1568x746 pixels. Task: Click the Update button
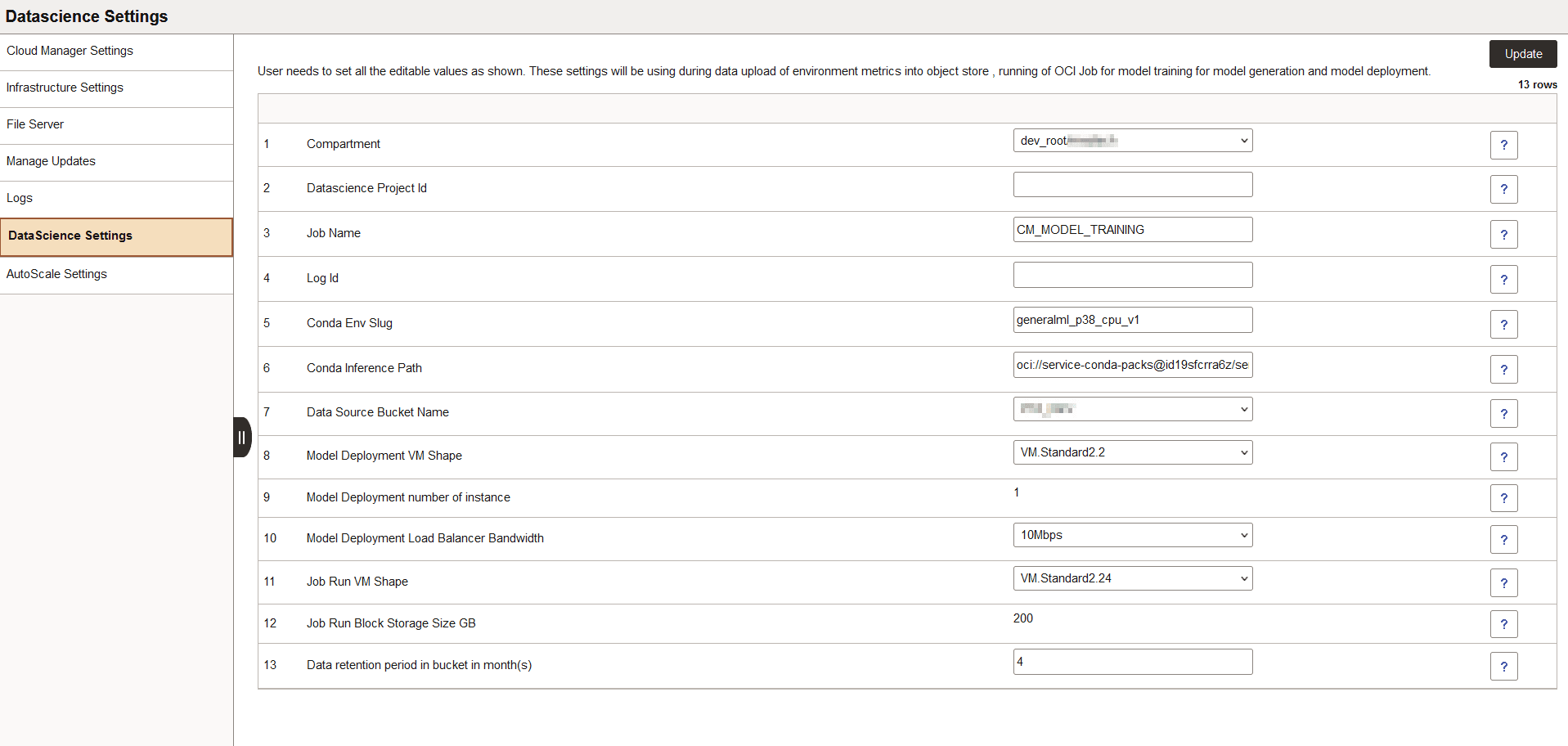pos(1522,53)
